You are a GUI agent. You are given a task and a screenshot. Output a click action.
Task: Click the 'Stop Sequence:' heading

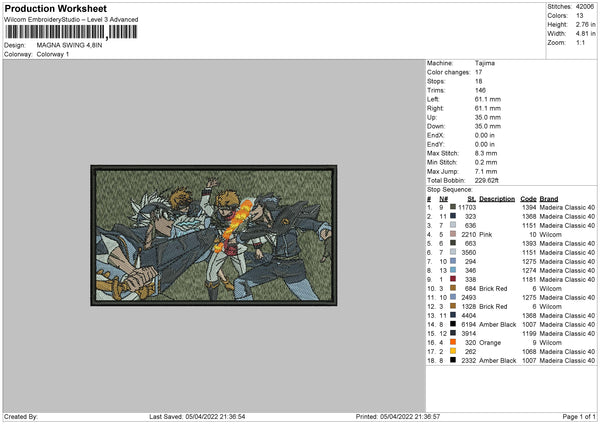(x=450, y=190)
